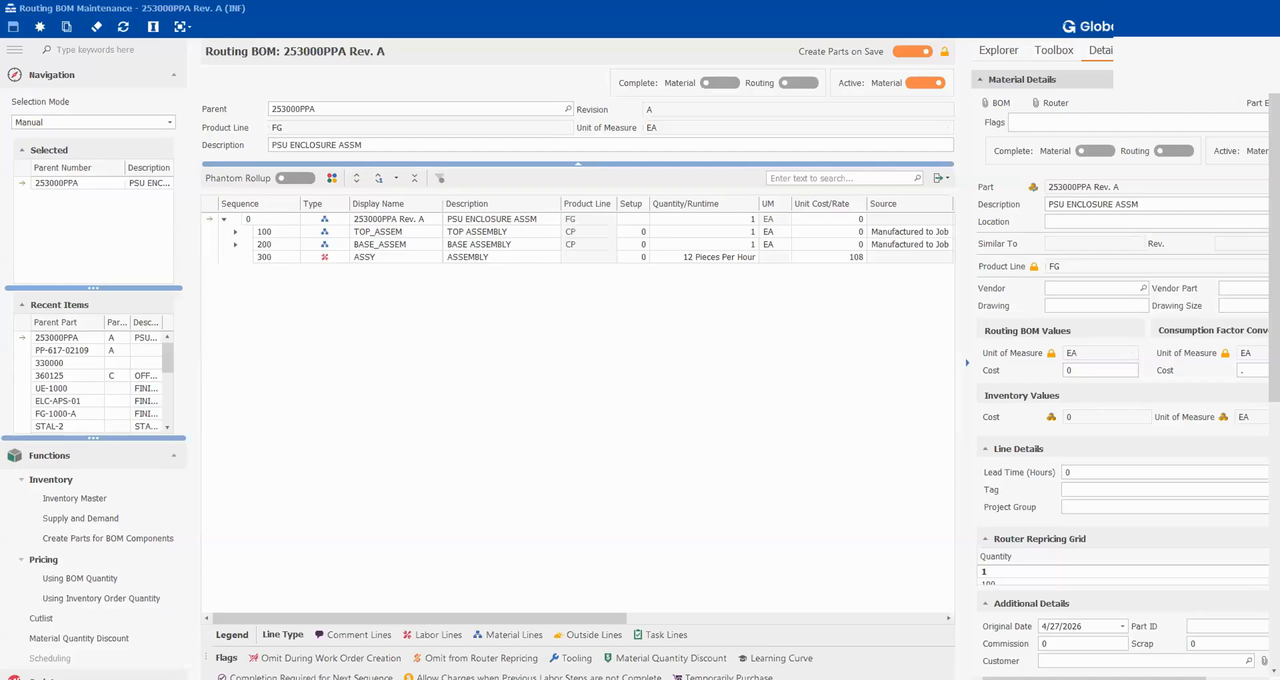Switch to the Details tab

[x=1100, y=50]
